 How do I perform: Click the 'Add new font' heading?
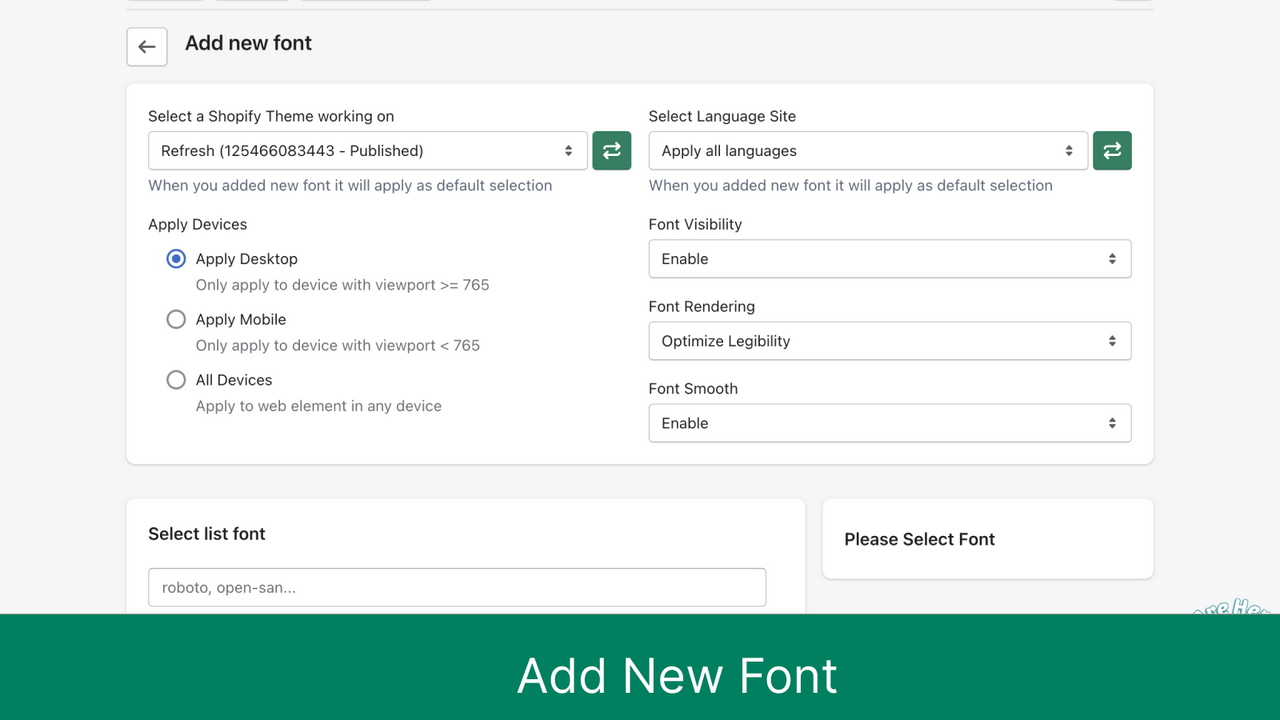click(x=248, y=43)
